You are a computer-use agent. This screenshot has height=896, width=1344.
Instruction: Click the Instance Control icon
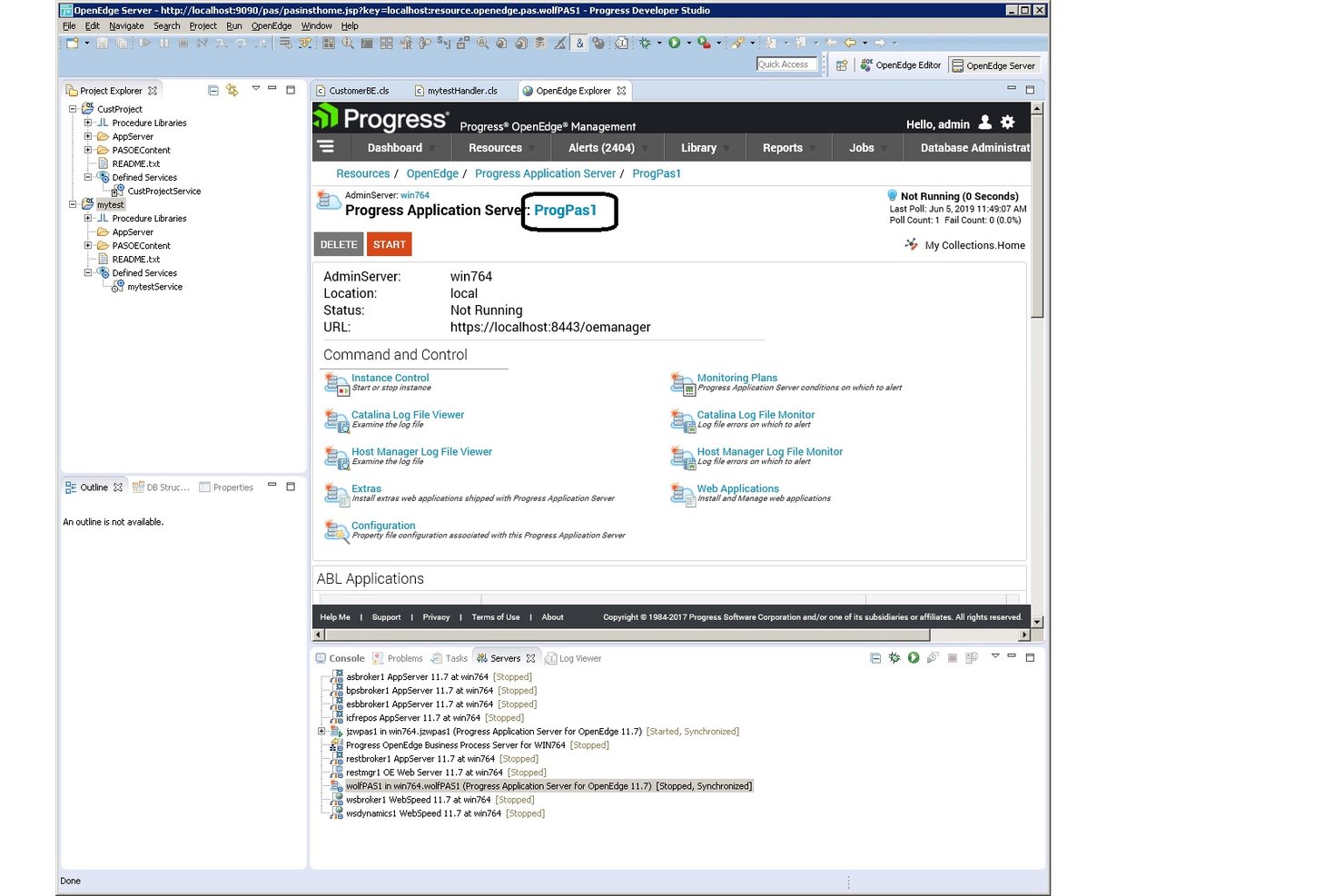pos(337,384)
